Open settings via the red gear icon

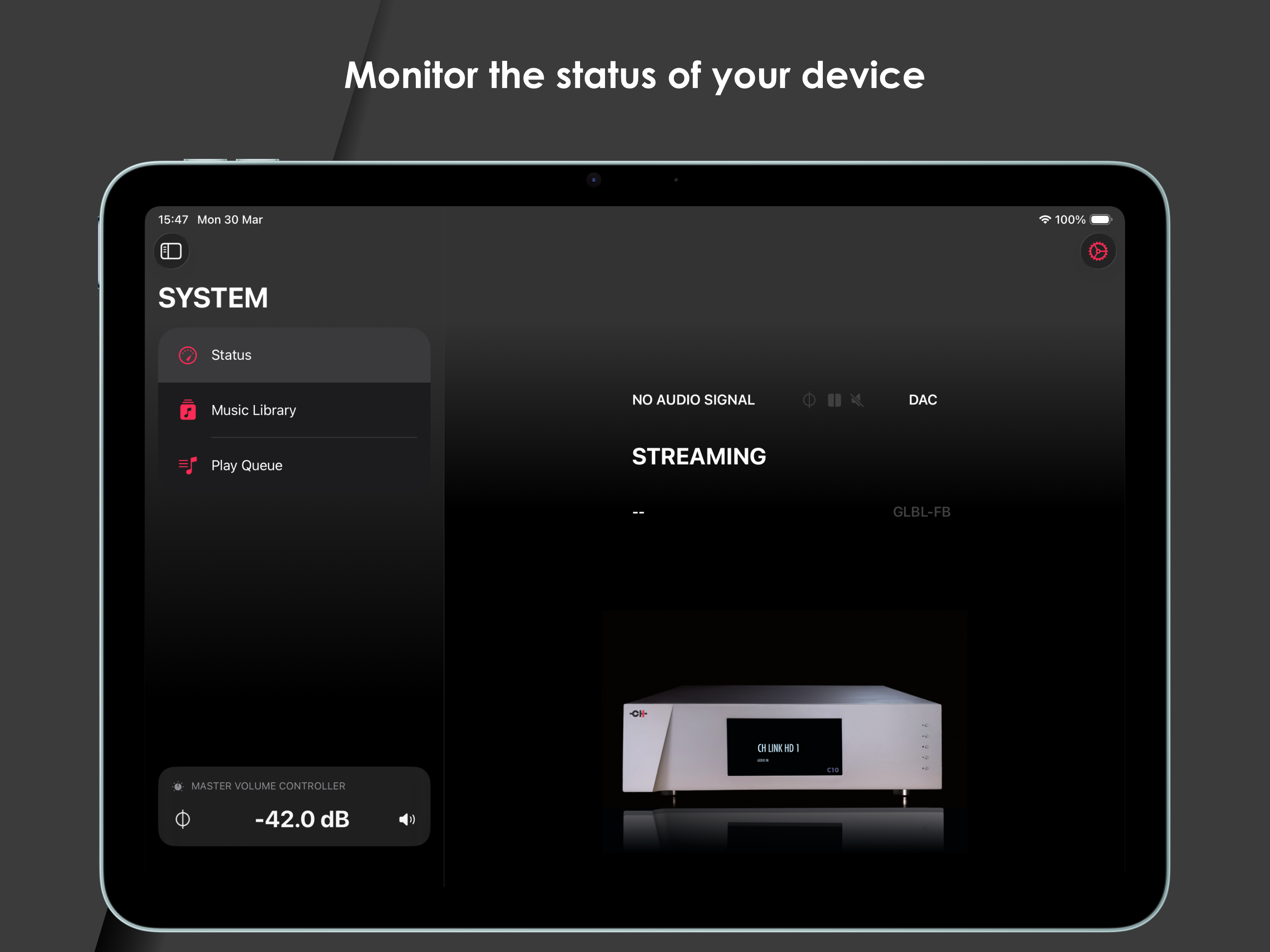(1098, 251)
